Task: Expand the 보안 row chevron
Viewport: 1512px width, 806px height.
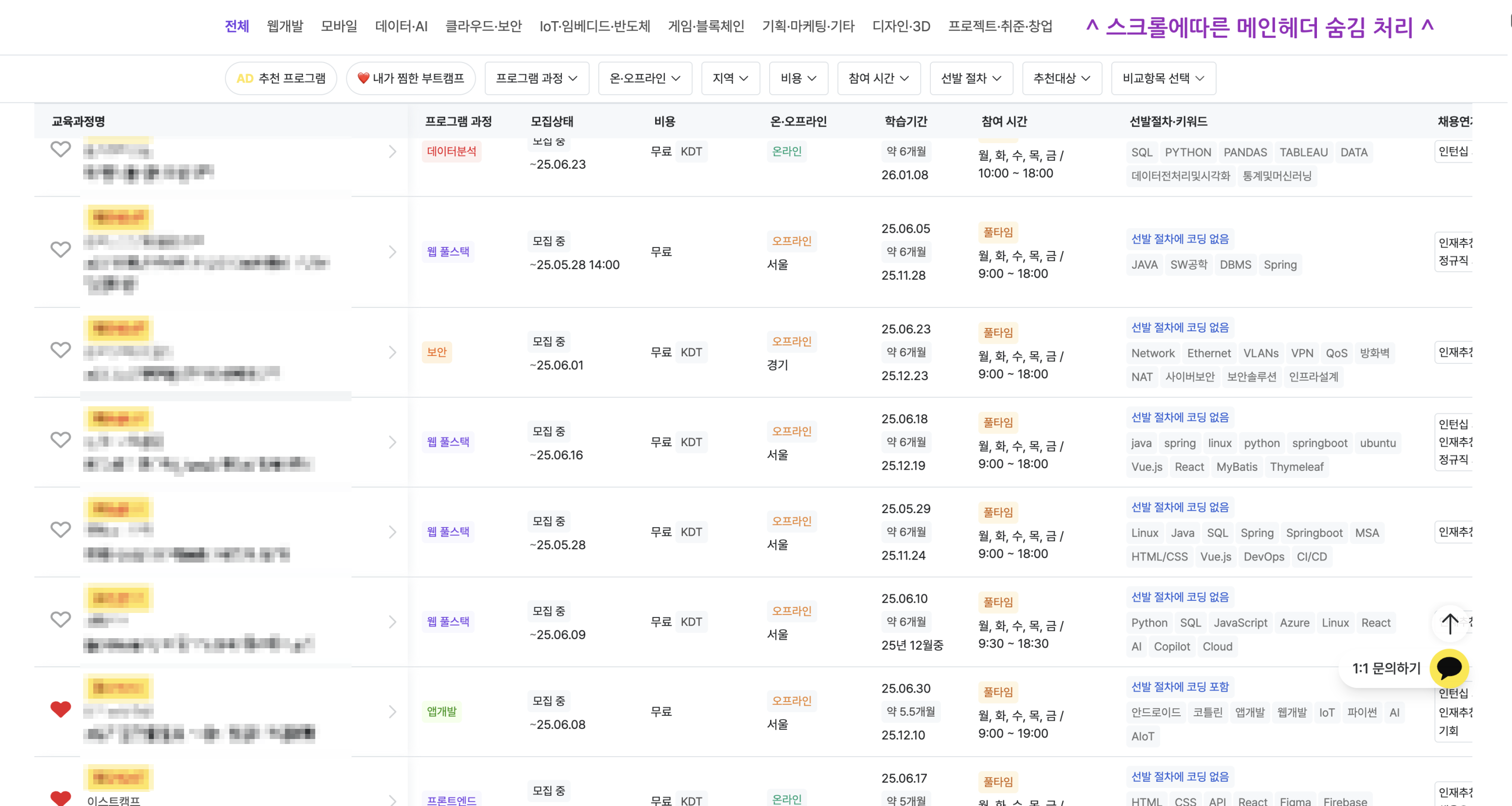Action: coord(392,352)
